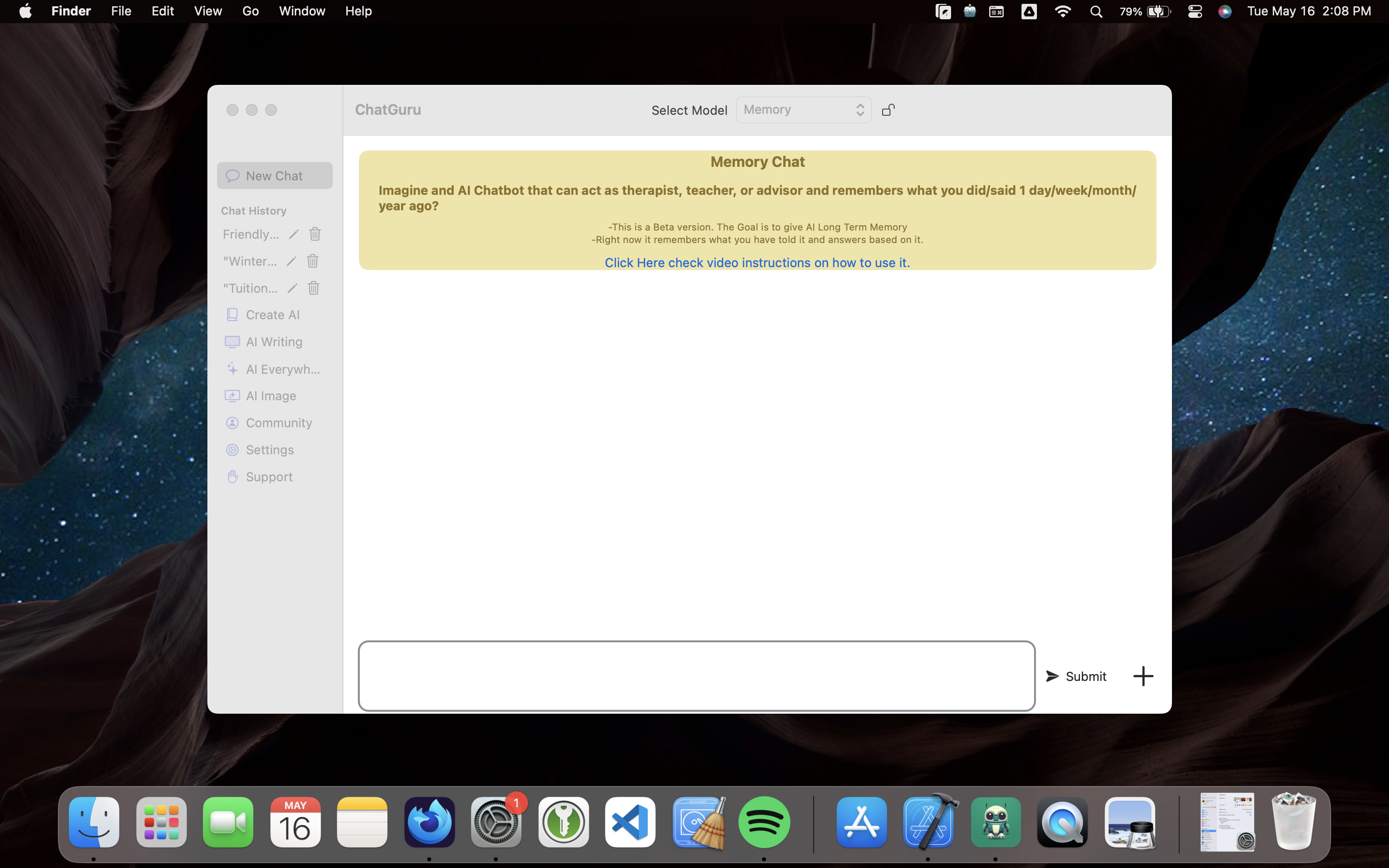Viewport: 1389px width, 868px height.
Task: Open Spotlight search in menu bar
Action: (1096, 12)
